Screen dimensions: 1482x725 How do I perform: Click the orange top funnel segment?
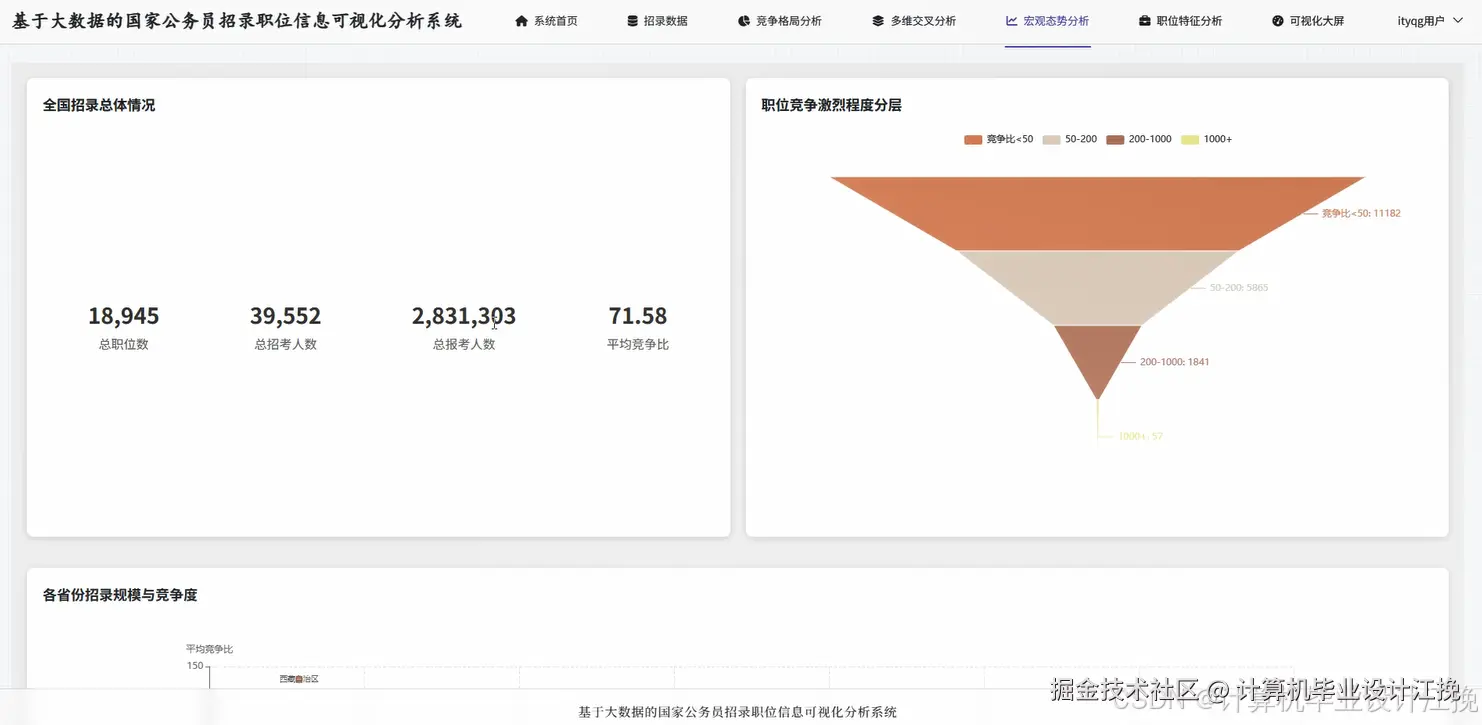click(1098, 212)
